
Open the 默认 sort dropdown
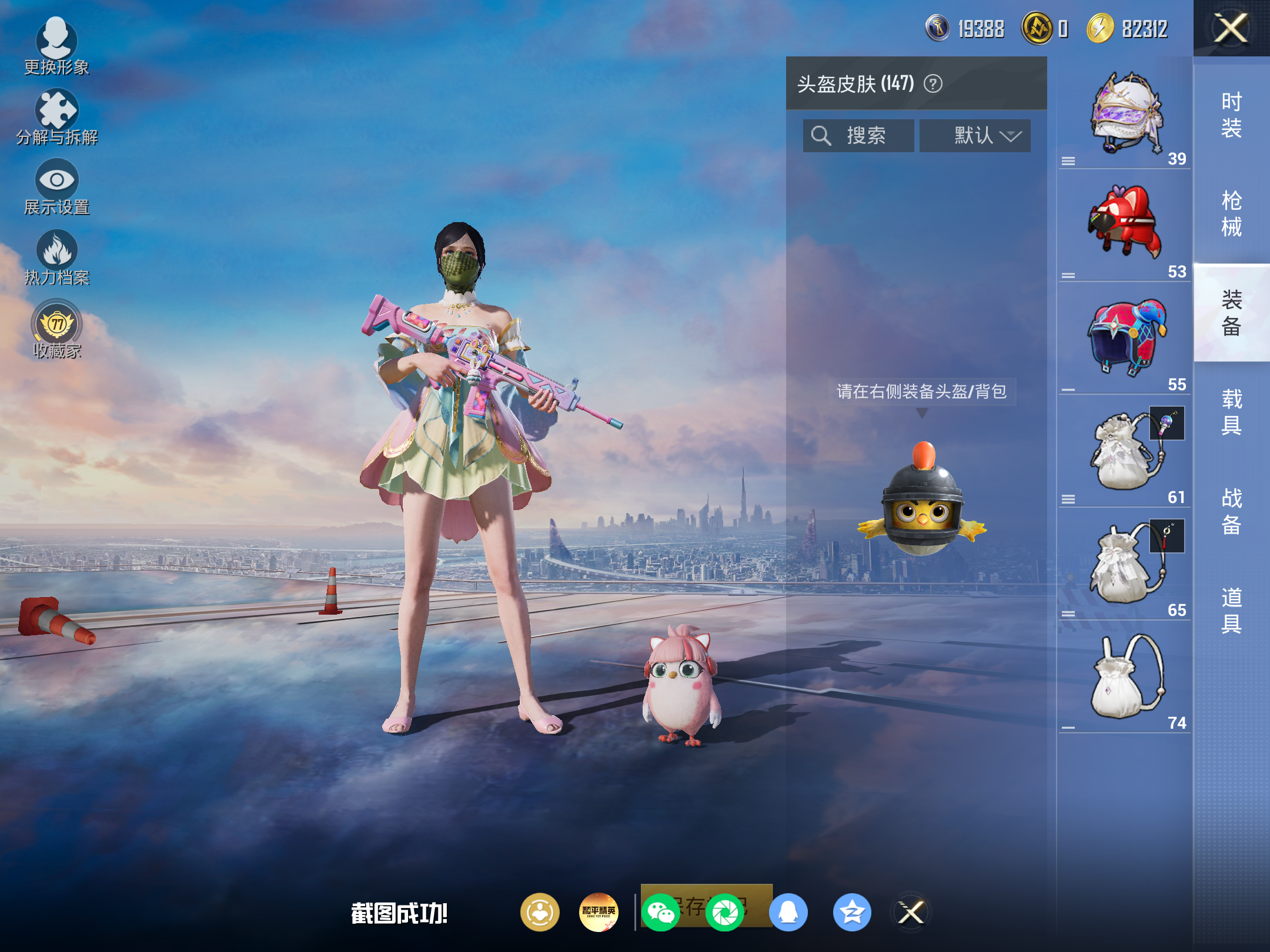[975, 136]
